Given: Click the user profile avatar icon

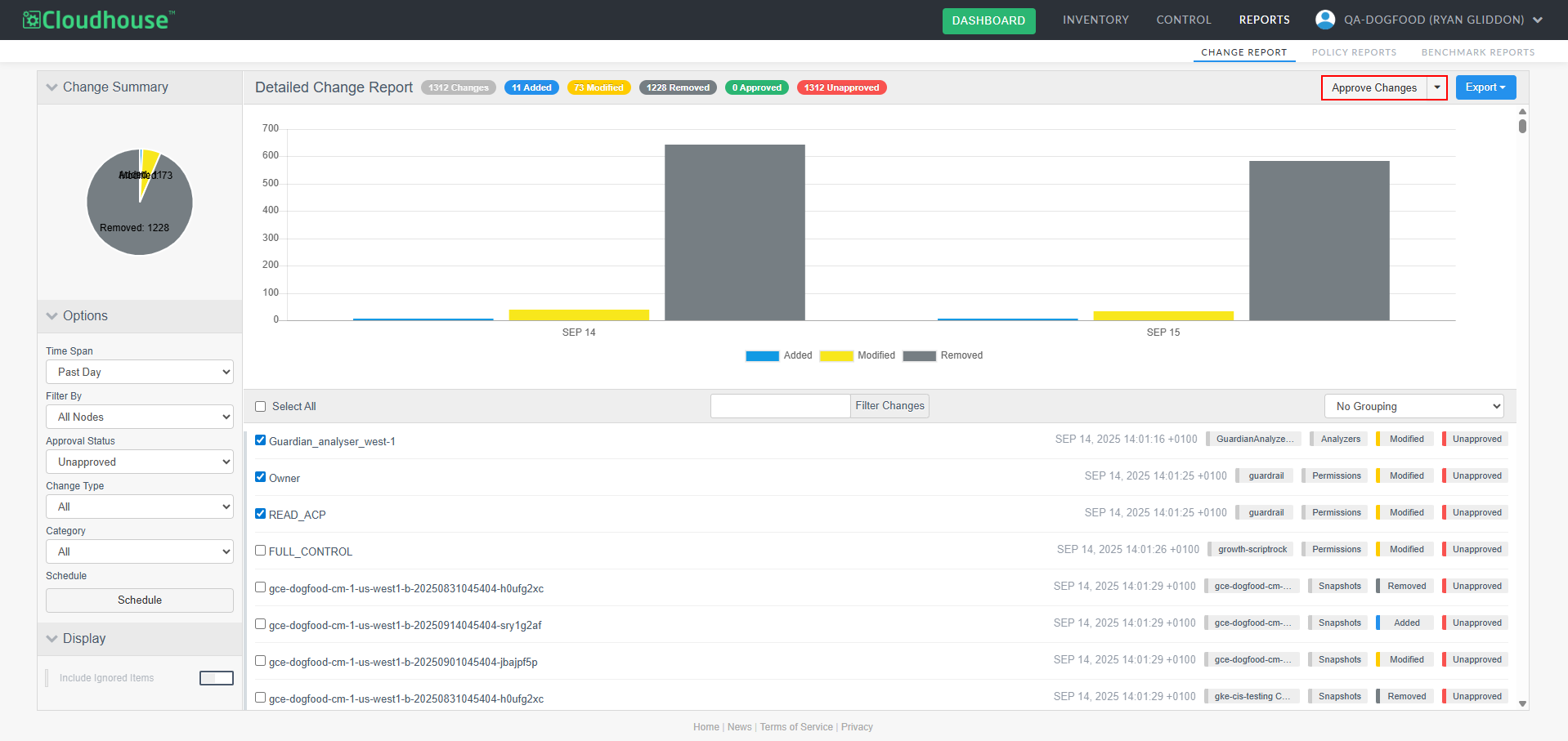Looking at the screenshot, I should pyautogui.click(x=1324, y=20).
